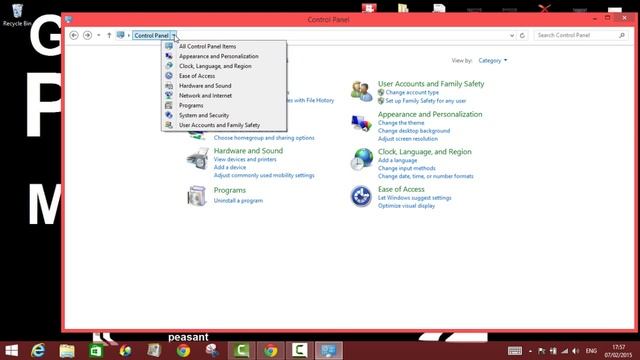
Task: Click the Control Panel window title icon
Action: (x=68, y=20)
